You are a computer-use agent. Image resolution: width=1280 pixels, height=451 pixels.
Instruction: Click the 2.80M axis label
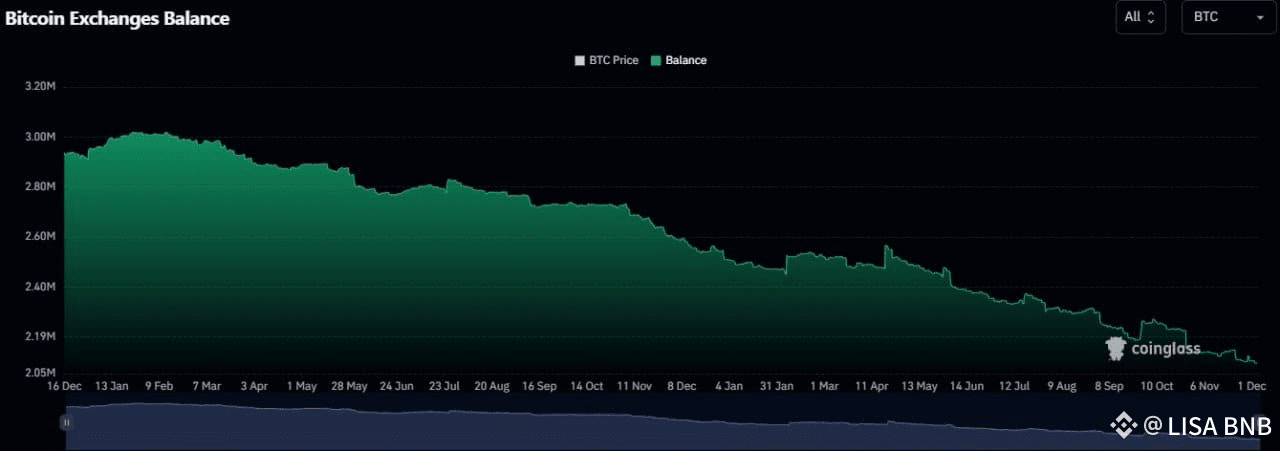(x=39, y=187)
